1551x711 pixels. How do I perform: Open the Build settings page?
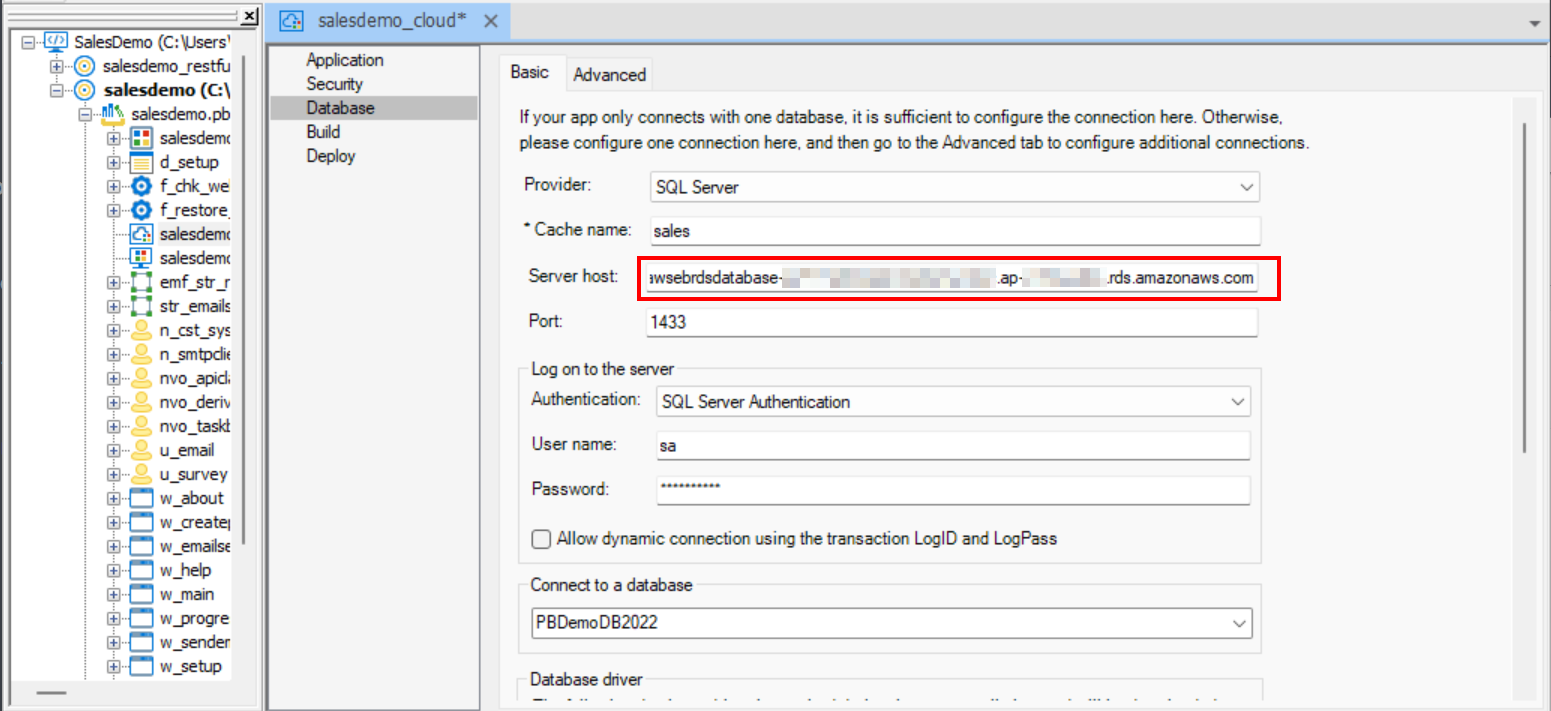(322, 131)
